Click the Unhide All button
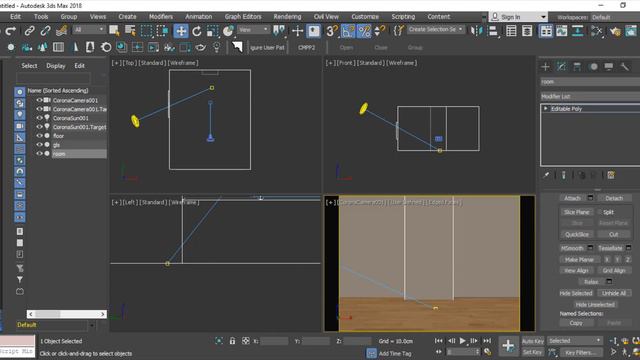 tap(614, 293)
